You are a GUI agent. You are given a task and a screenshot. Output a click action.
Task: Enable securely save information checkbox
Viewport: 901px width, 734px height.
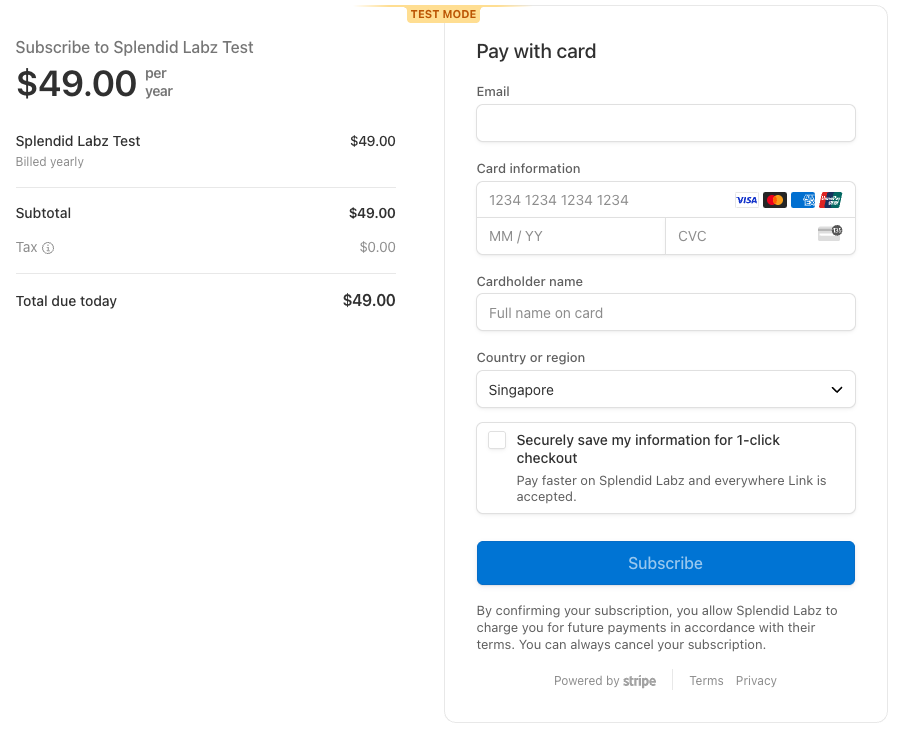coord(497,441)
